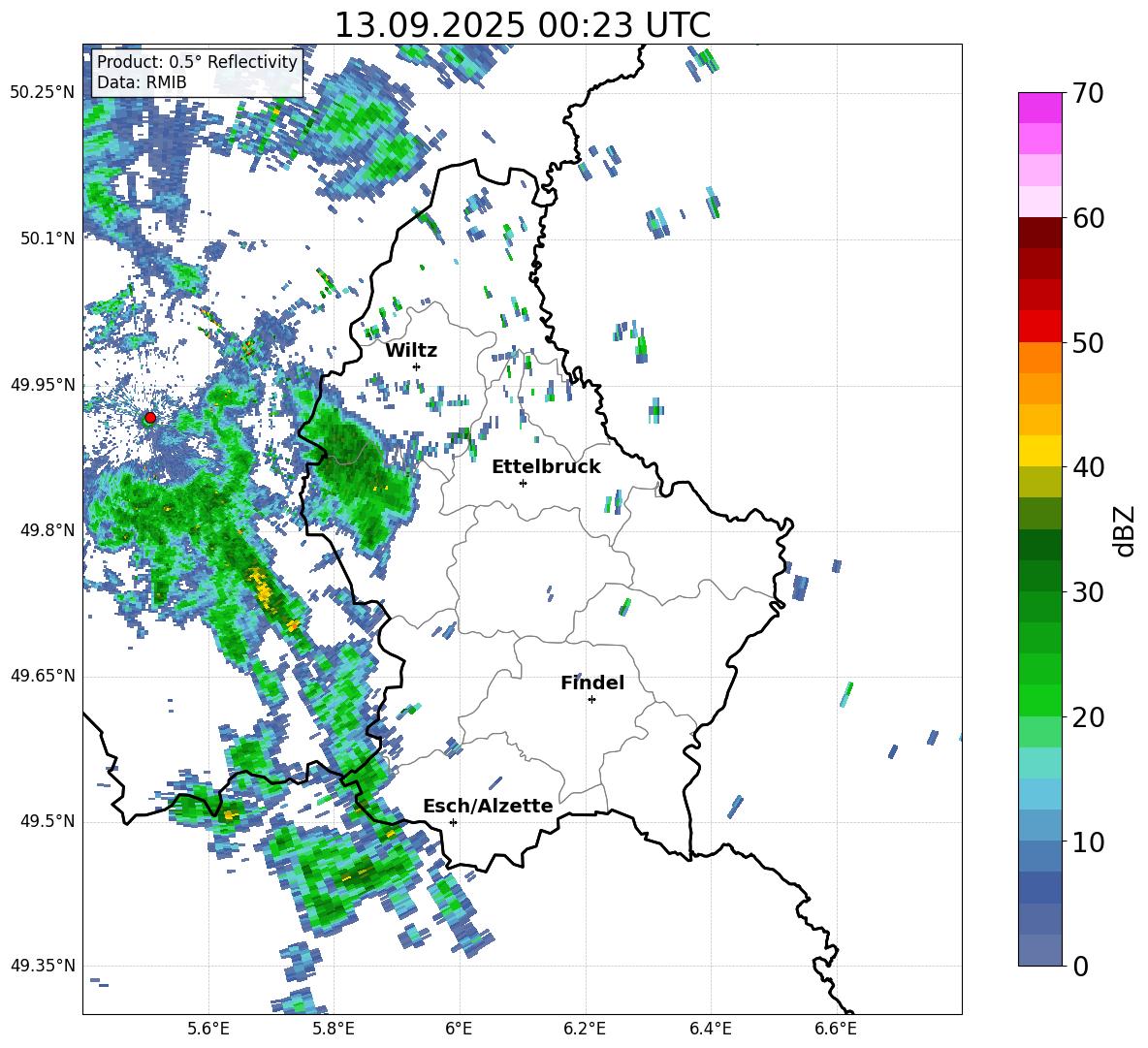Pick the bright red colorbar band above 50
The image size is (1148, 1048).
coord(1039,327)
